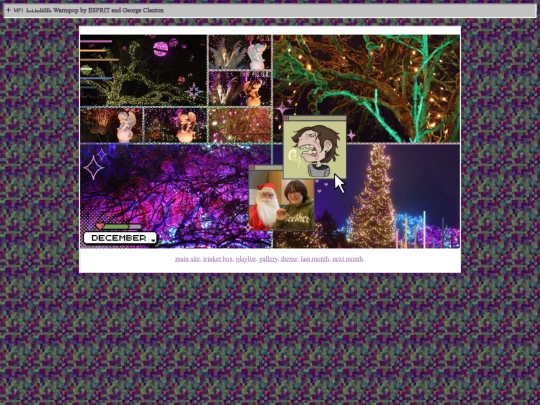This screenshot has height=405, width=540.
Task: Open the DECEMBER month dropdown
Action: [120, 238]
